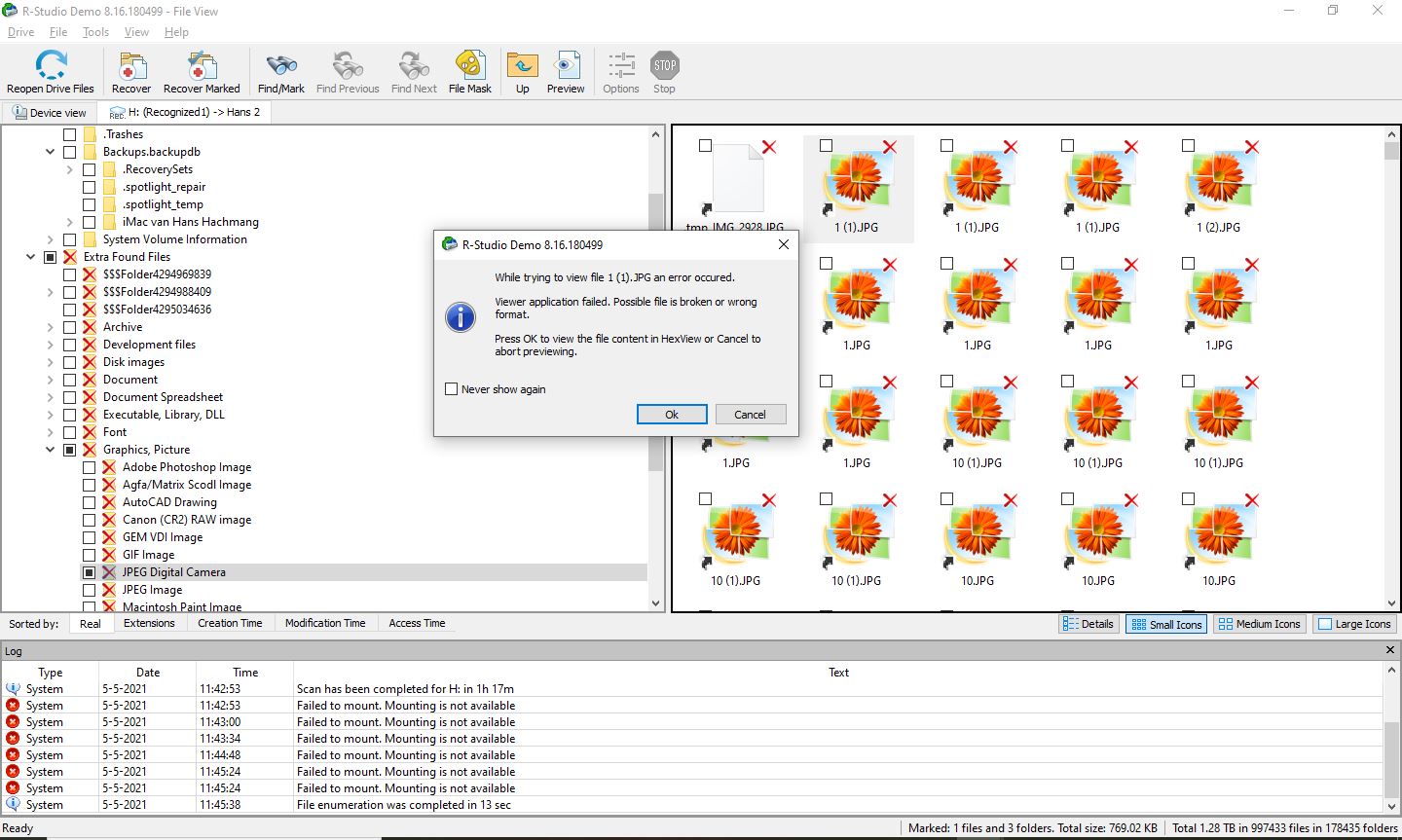This screenshot has width=1402, height=840.
Task: Click the Text column header in Log
Action: 838,672
